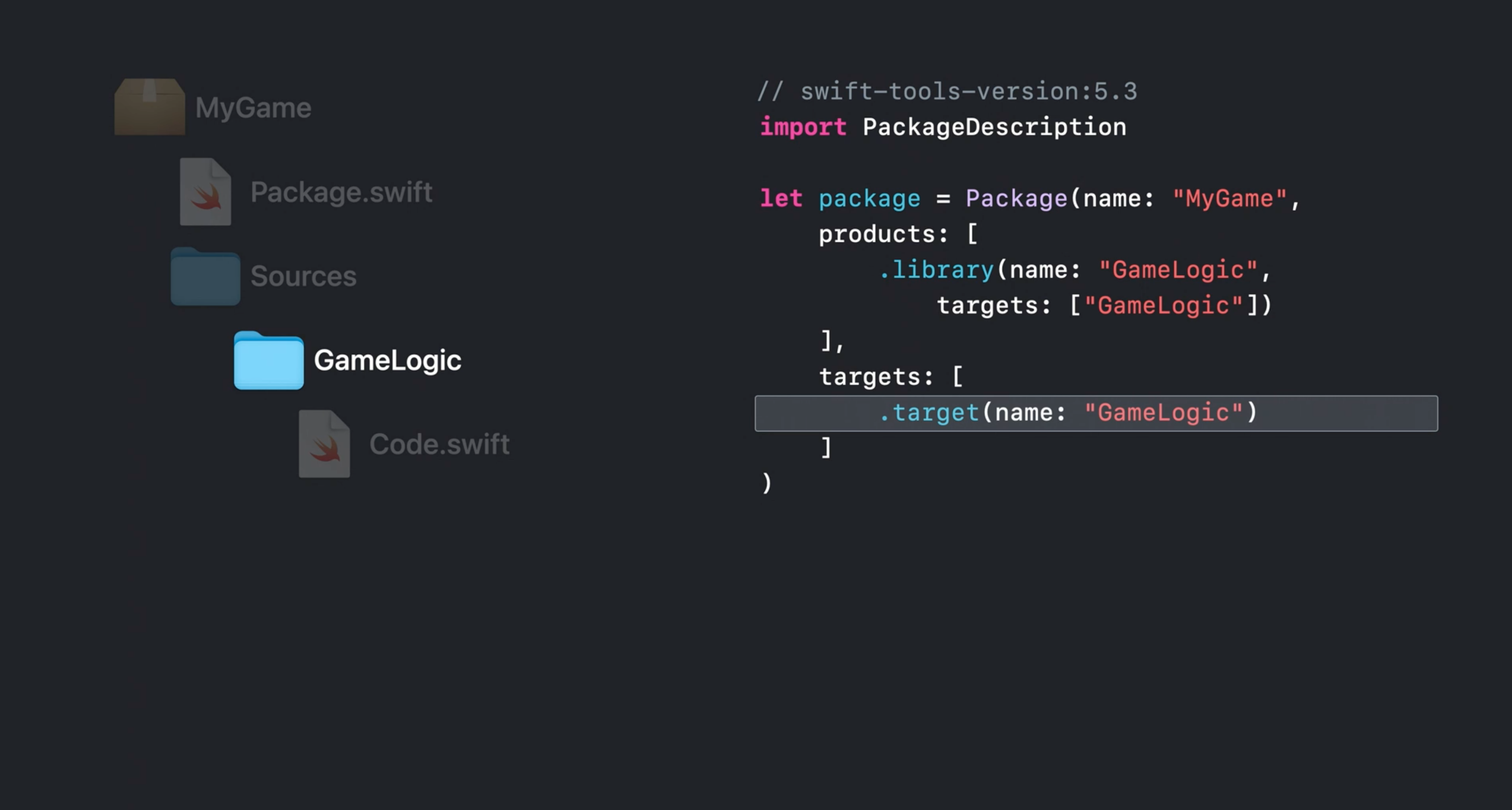The image size is (1512, 810).
Task: Click the PackageDescription module name
Action: [x=994, y=127]
